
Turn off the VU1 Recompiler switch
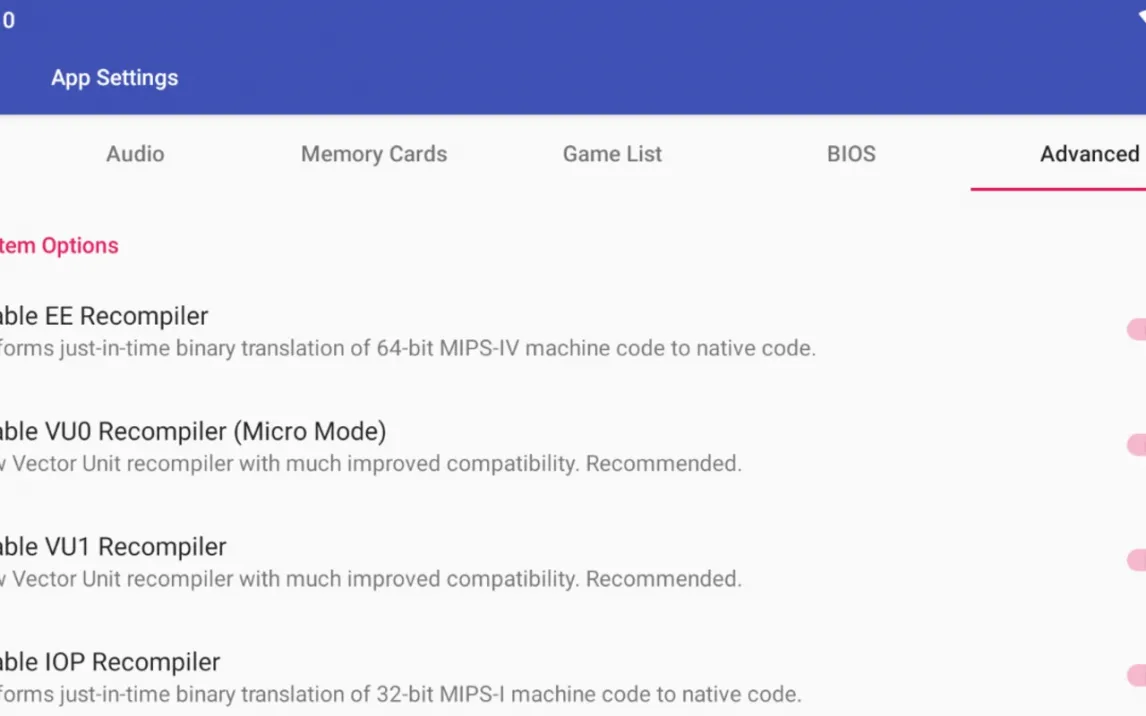coord(1136,560)
